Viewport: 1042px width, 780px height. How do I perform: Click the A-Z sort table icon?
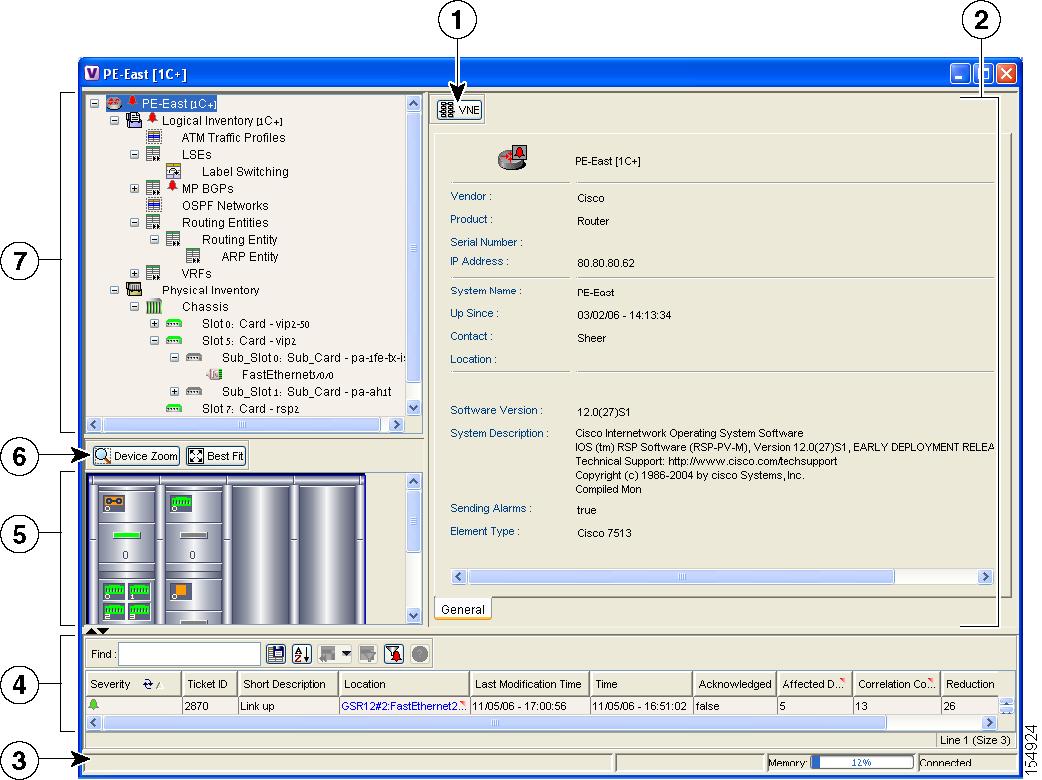pyautogui.click(x=302, y=653)
